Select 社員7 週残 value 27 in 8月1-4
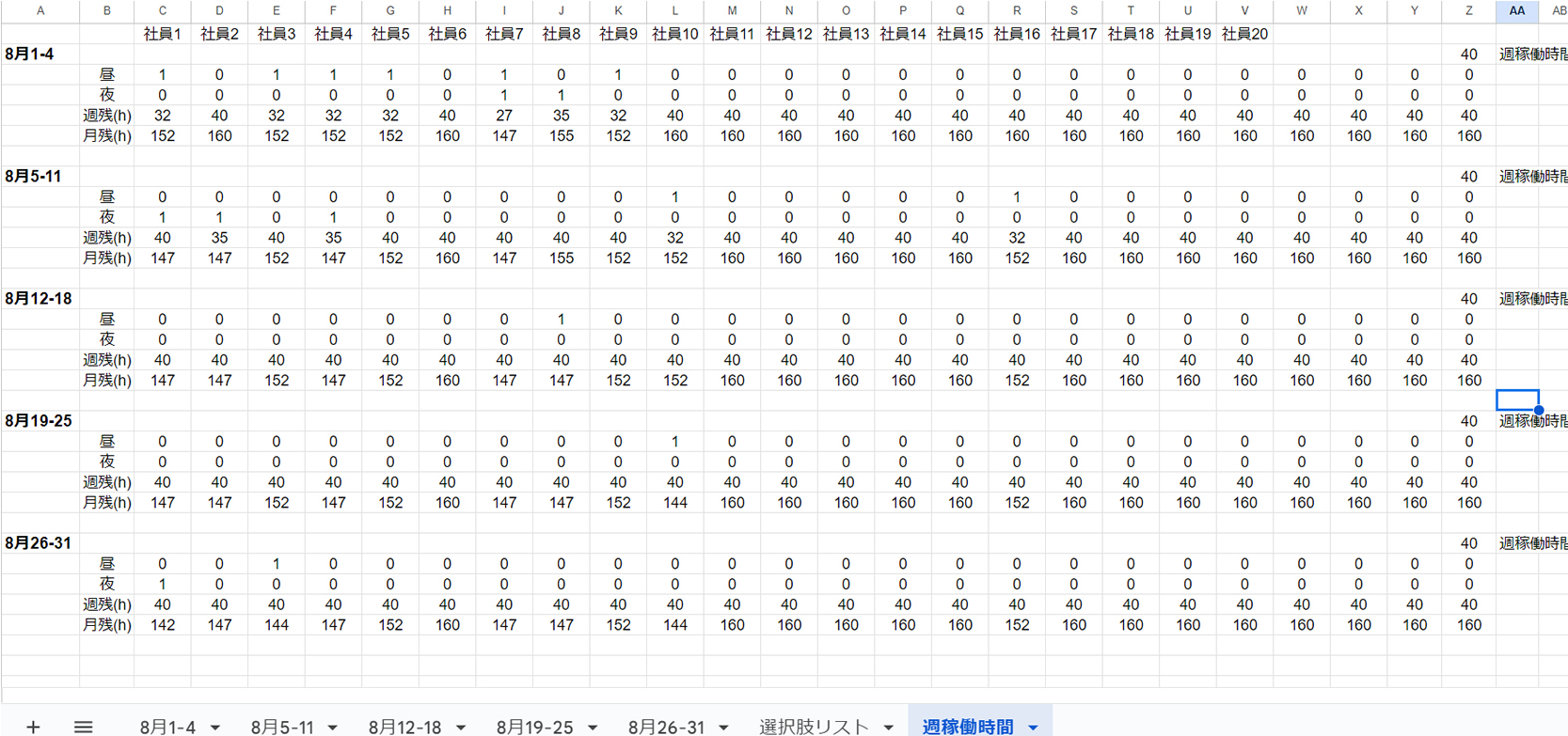1568x736 pixels. (x=504, y=116)
